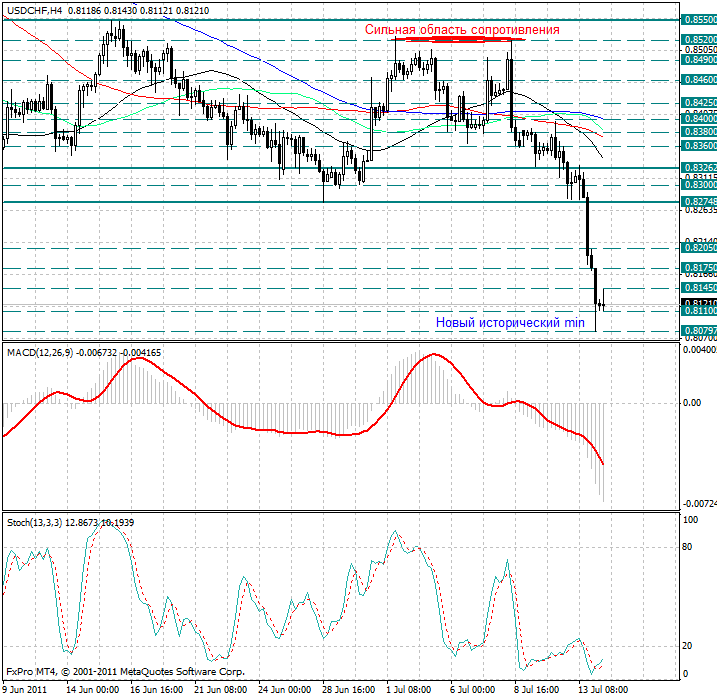Click the current price 0.8121 marker
Screen dimensions: 717x697
click(x=698, y=302)
